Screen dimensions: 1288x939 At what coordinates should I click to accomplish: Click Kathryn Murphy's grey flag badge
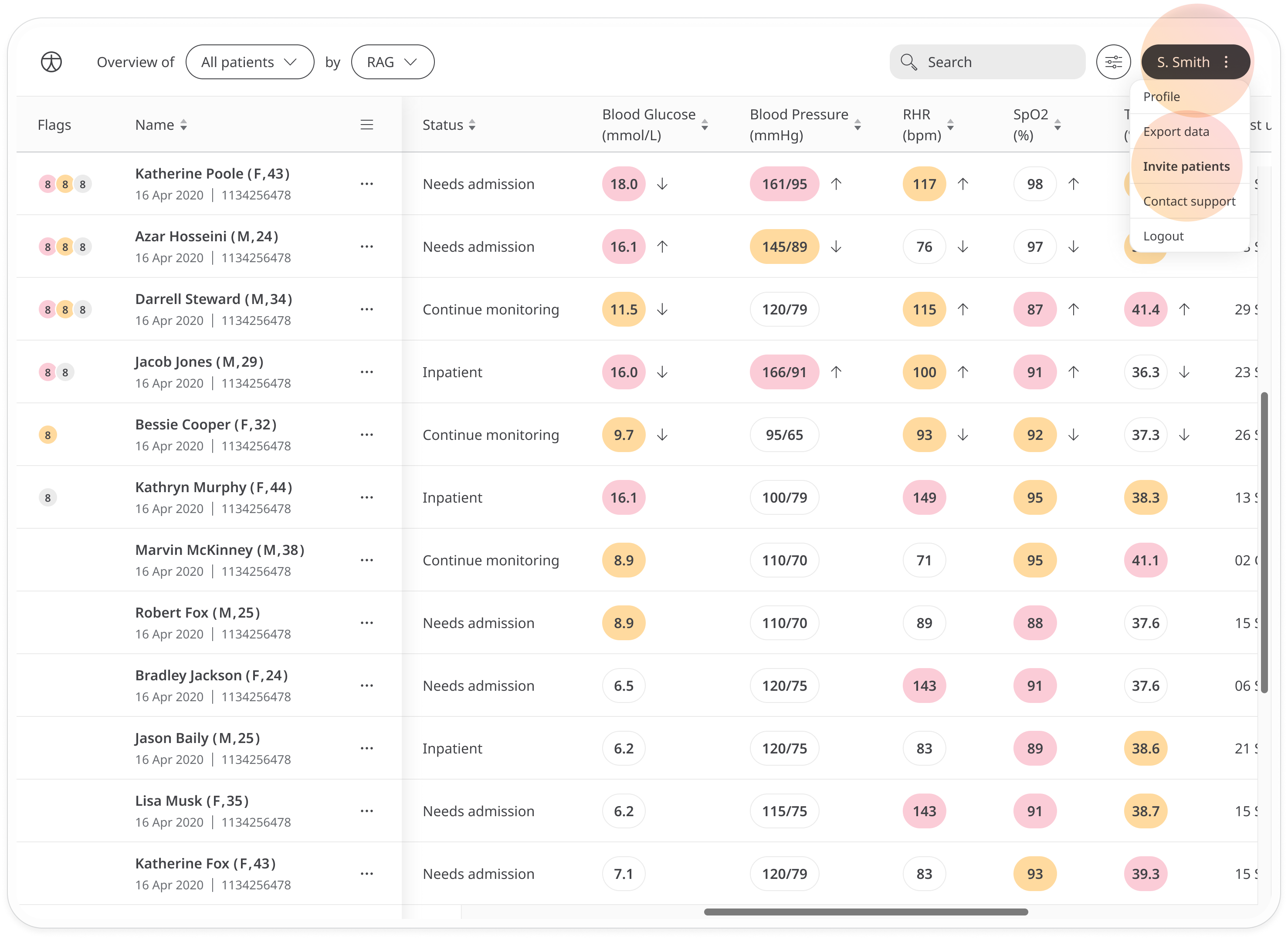pos(48,498)
